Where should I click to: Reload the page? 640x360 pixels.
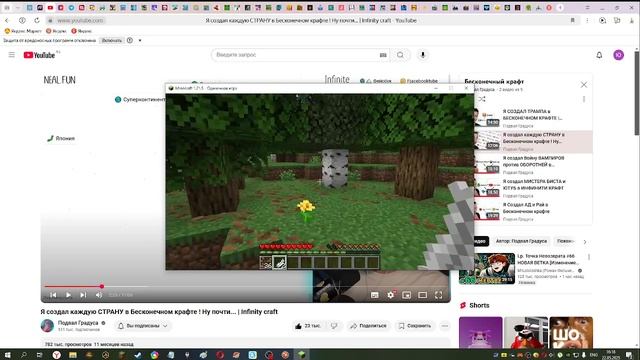click(x=37, y=20)
